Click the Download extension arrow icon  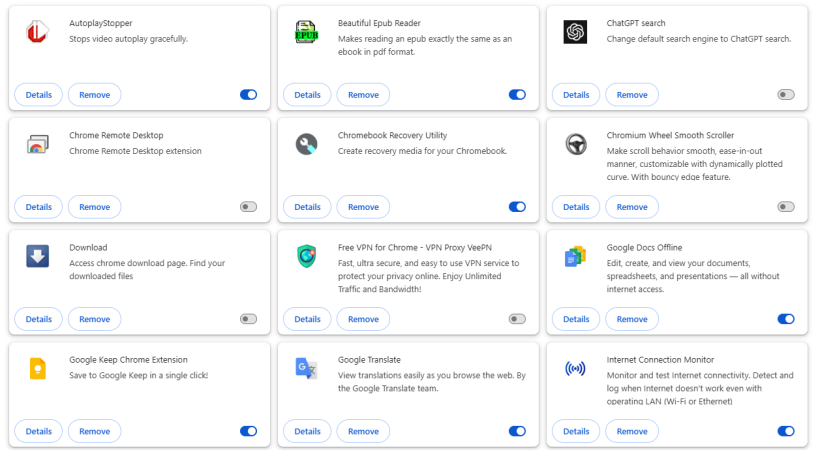37,256
